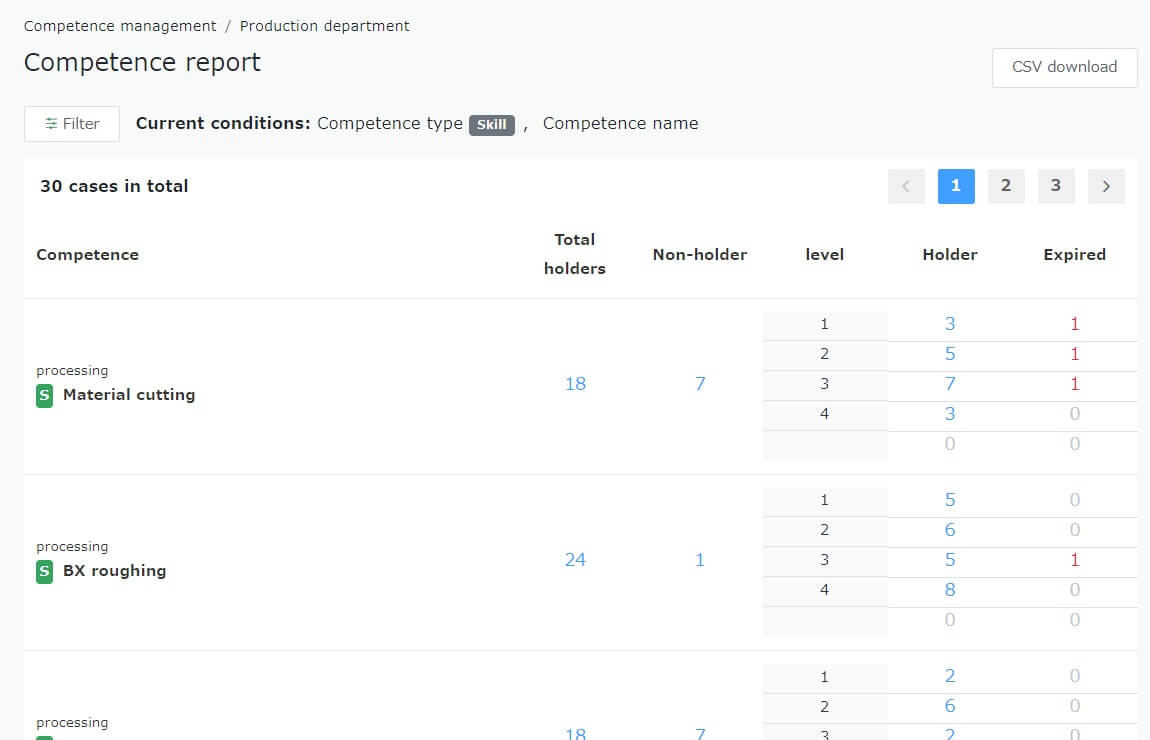Open the Competence management breadcrumb
This screenshot has height=740, width=1150.
[x=120, y=26]
